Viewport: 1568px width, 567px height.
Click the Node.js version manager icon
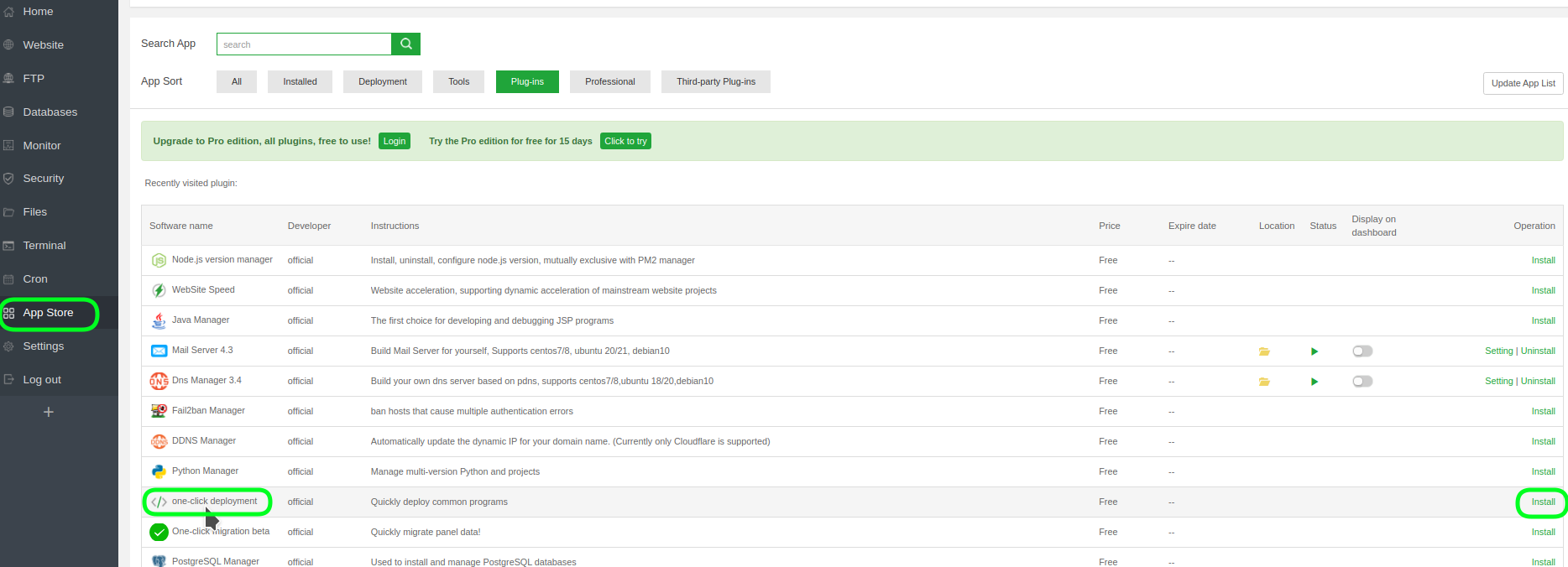click(x=159, y=261)
